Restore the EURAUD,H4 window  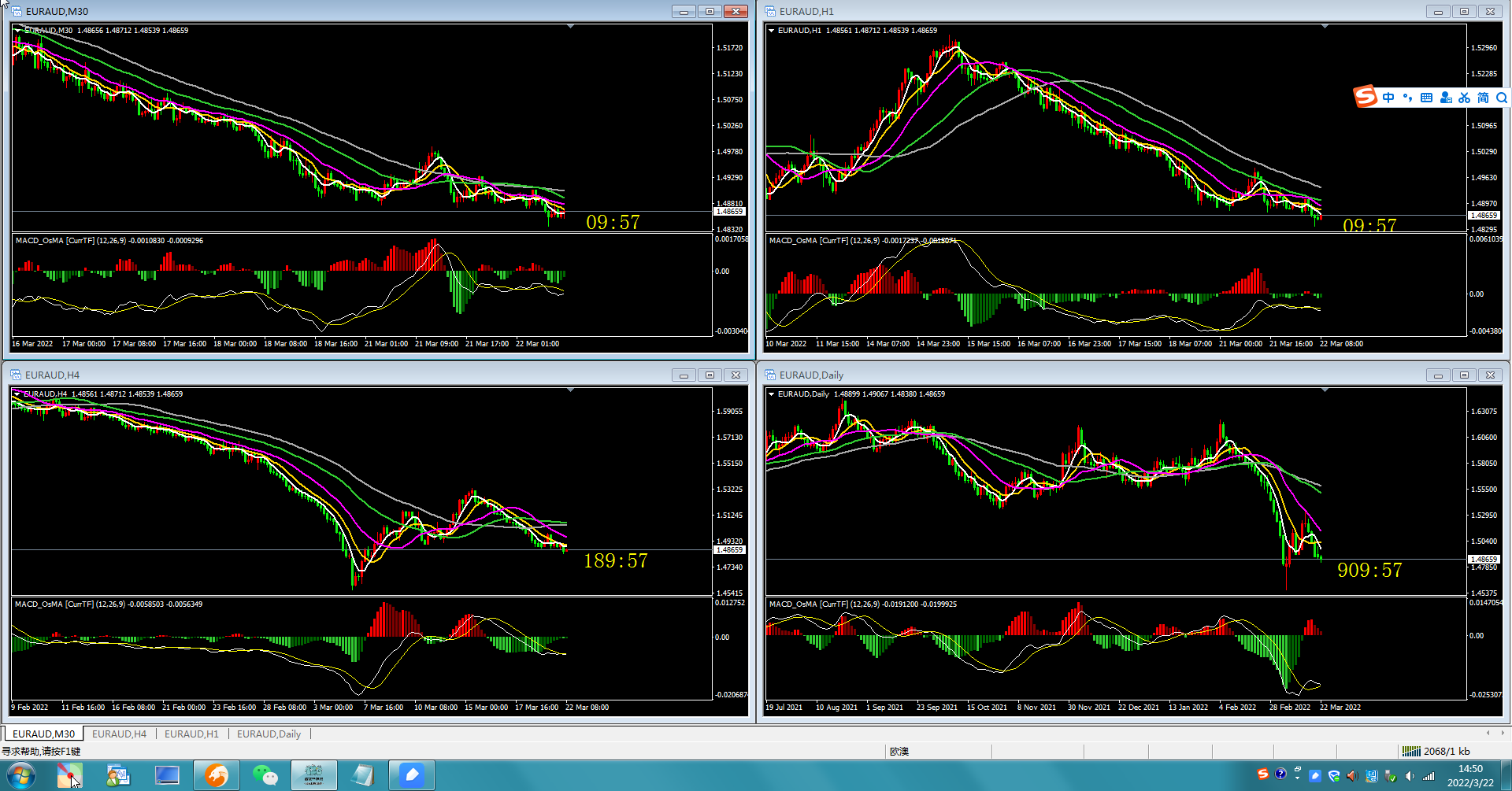click(710, 375)
